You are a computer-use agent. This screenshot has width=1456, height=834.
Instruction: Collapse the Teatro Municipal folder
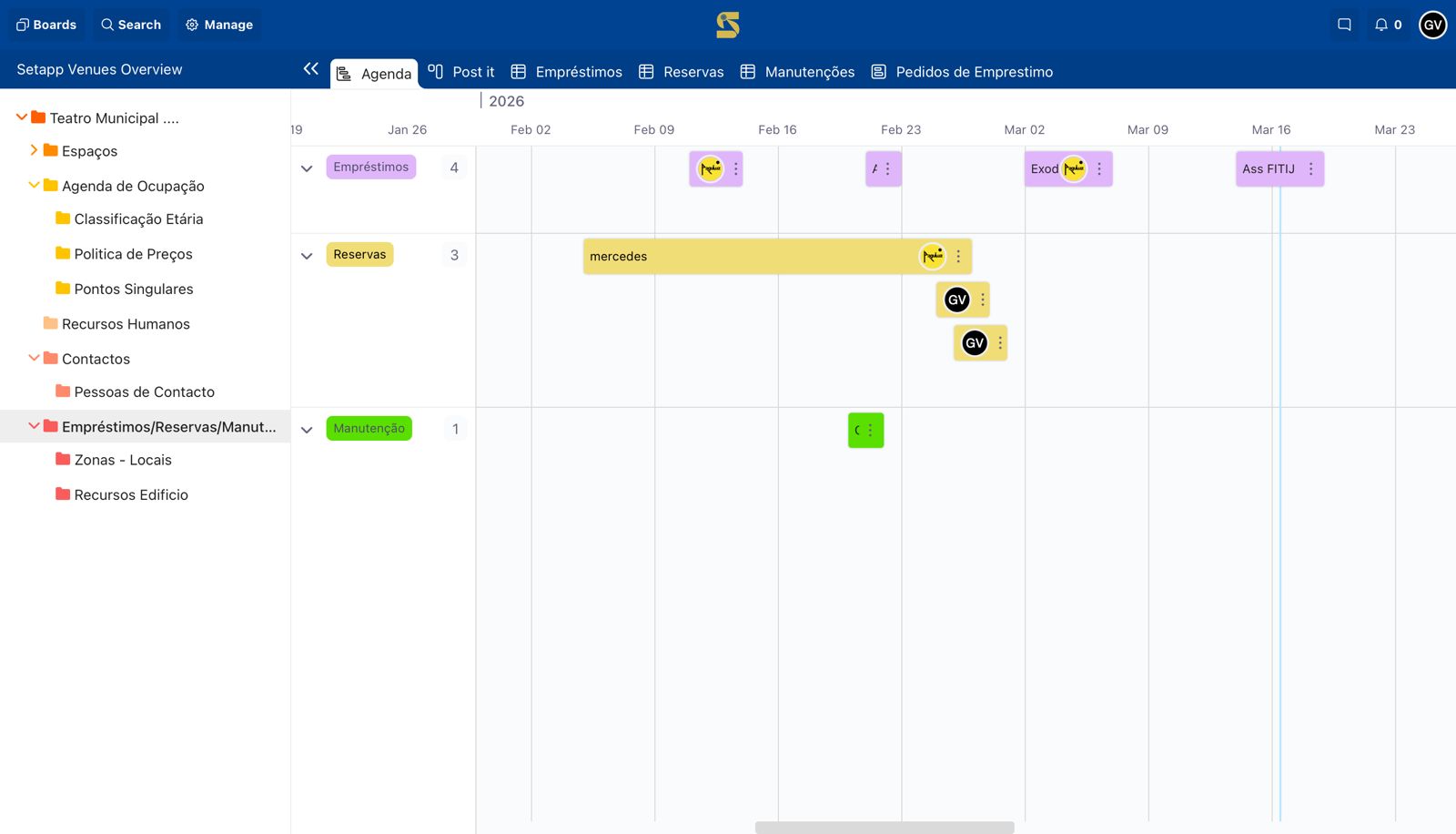click(20, 117)
